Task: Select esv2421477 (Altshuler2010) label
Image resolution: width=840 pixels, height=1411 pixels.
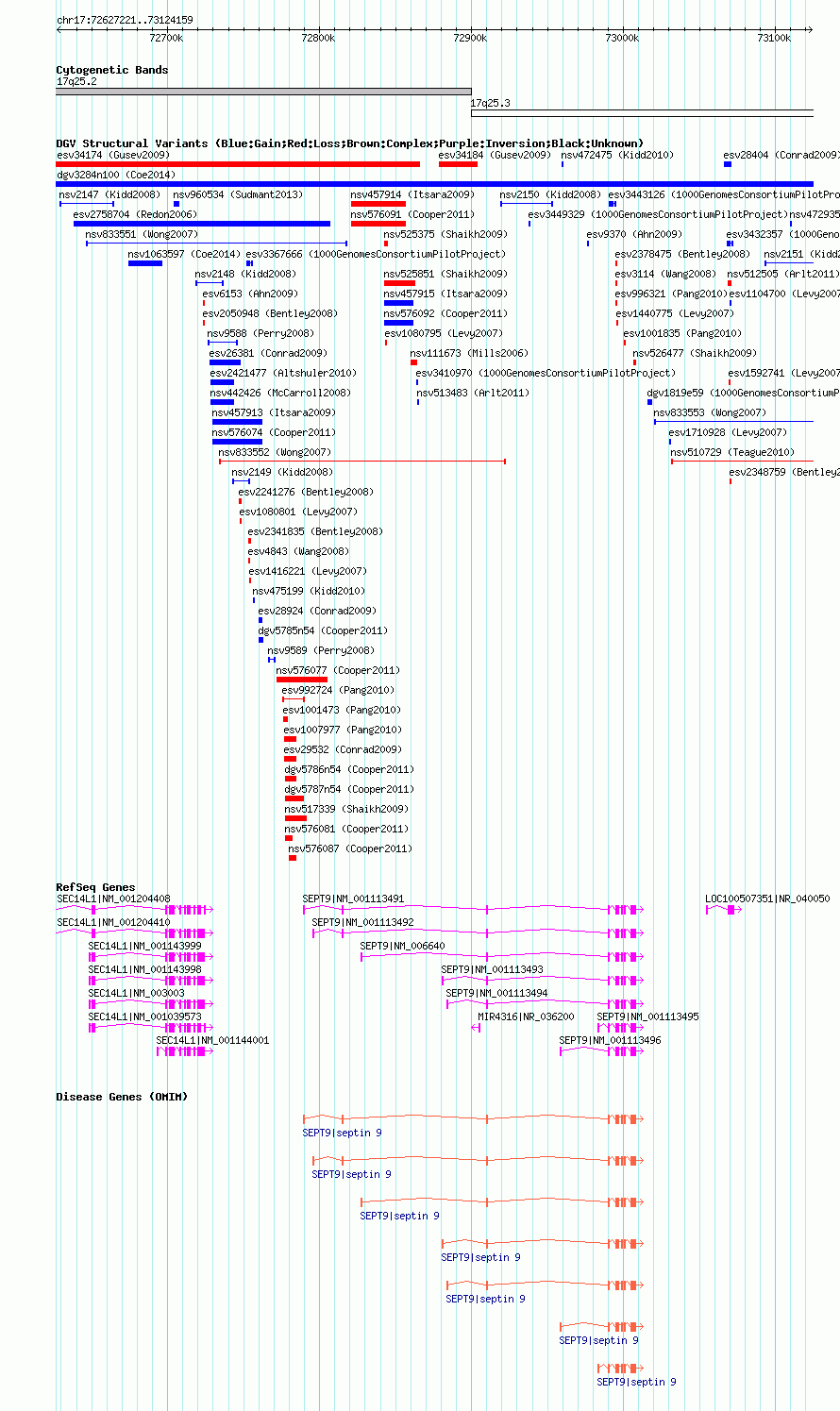Action: 283,373
